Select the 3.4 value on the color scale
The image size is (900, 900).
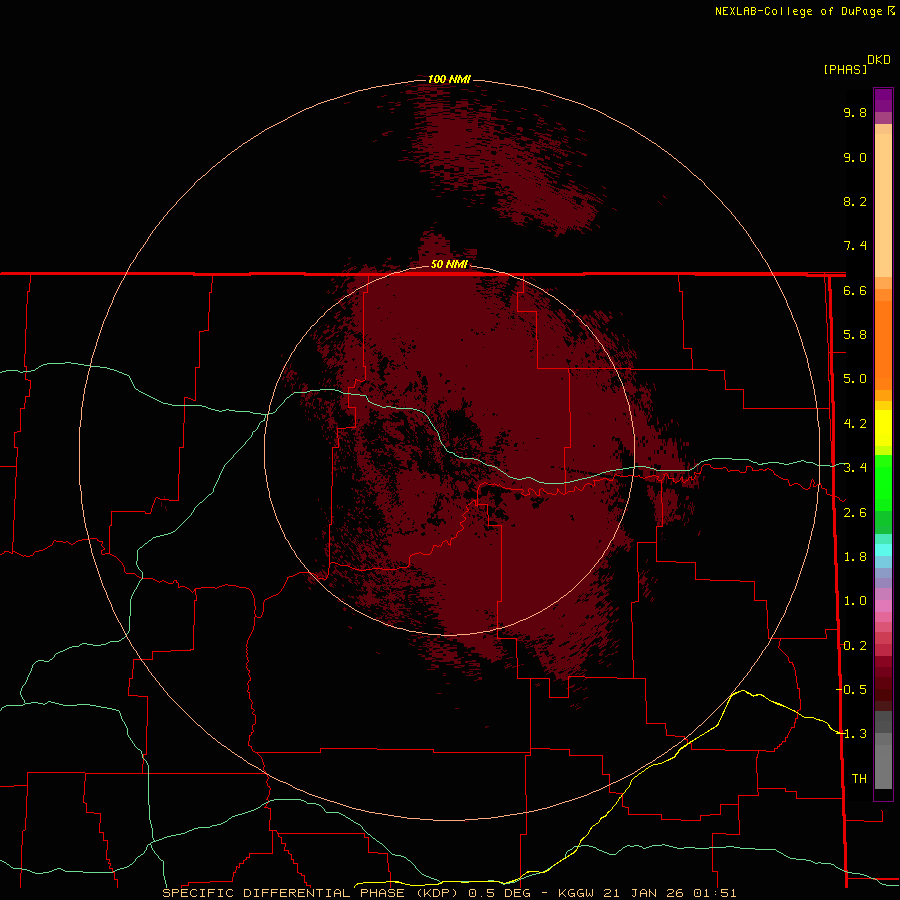point(855,468)
